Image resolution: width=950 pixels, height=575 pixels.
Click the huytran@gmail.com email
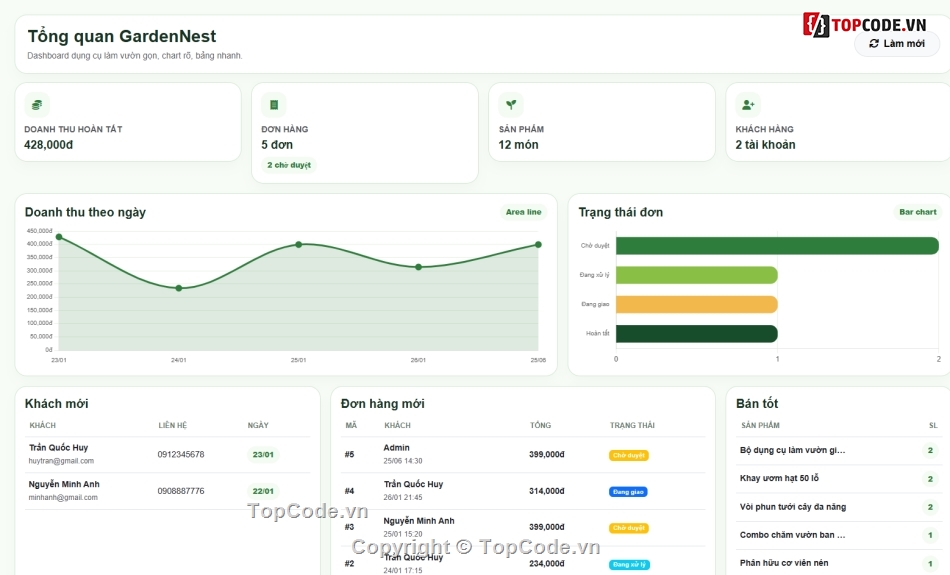point(61,461)
